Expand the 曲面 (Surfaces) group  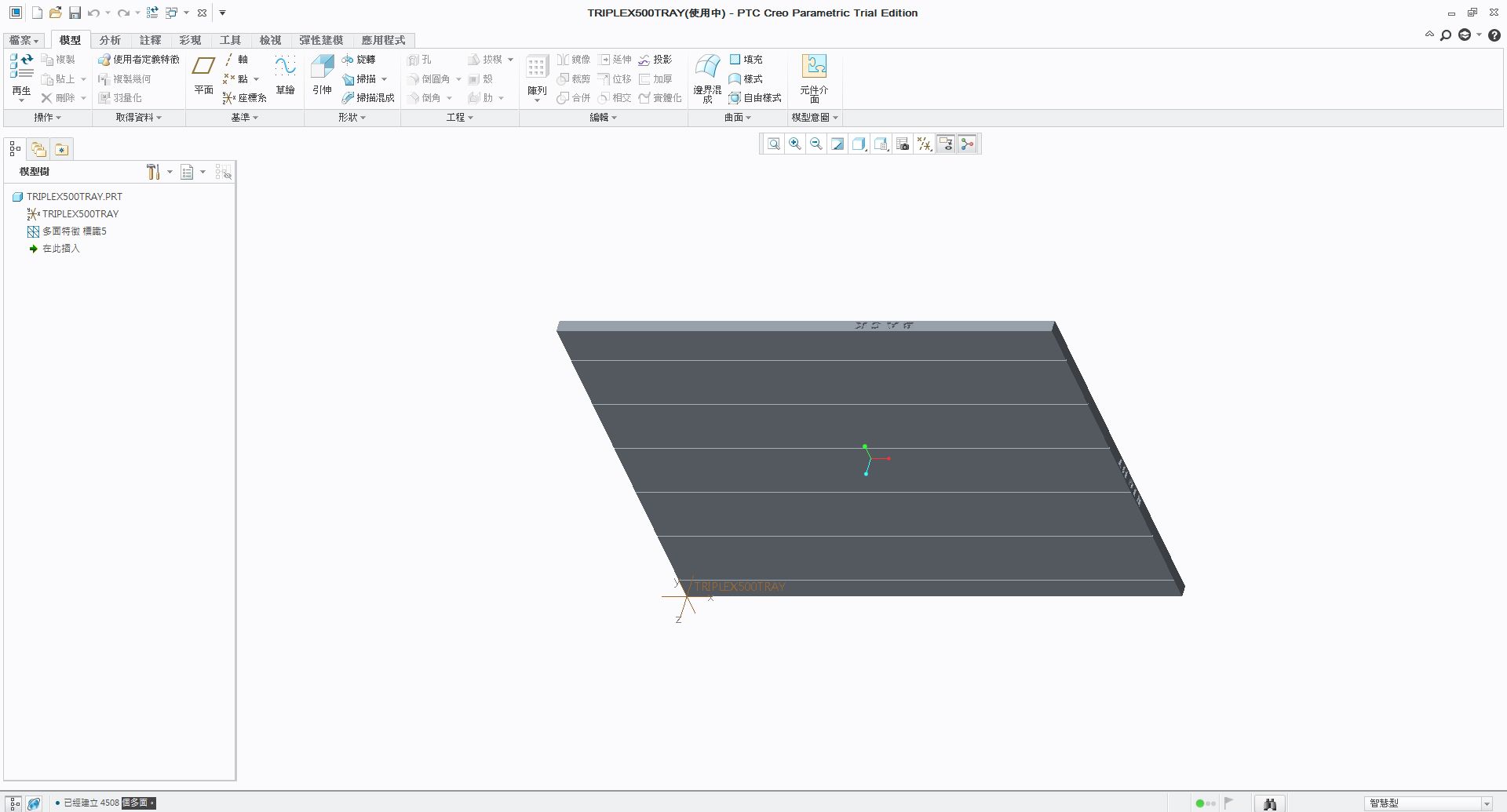(737, 118)
